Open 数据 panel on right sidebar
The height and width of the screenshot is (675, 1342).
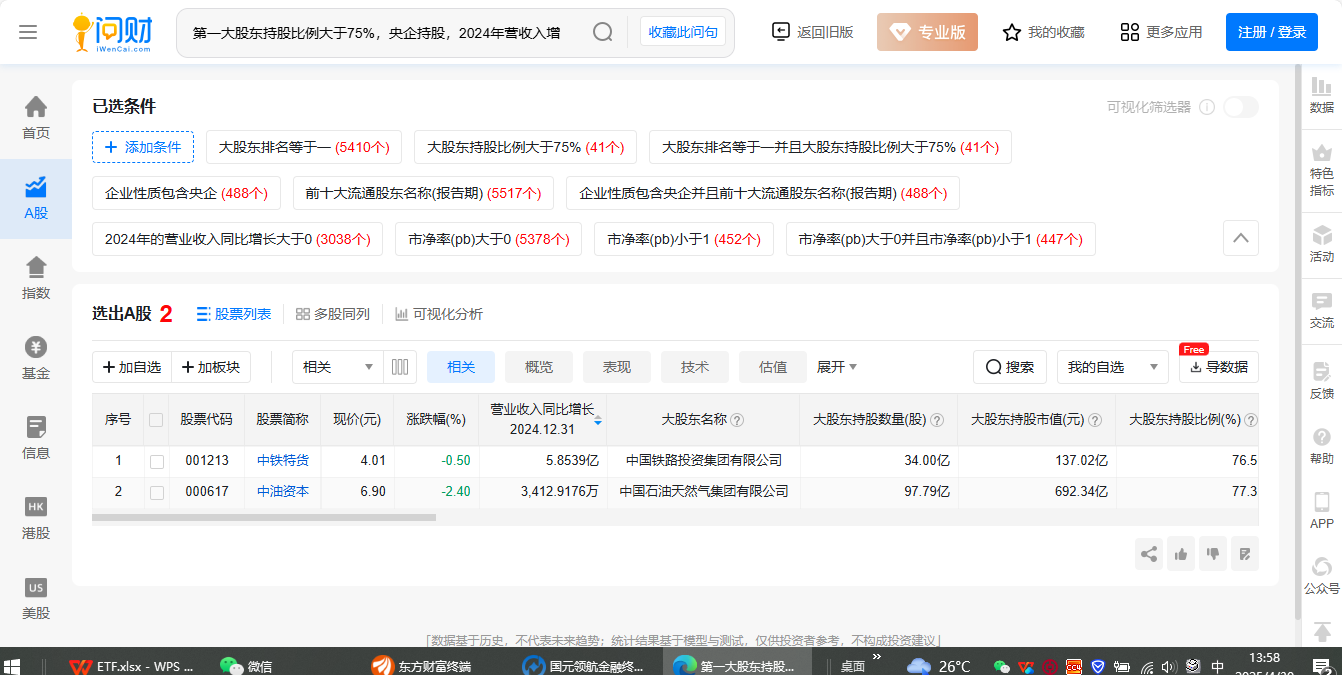click(1322, 95)
